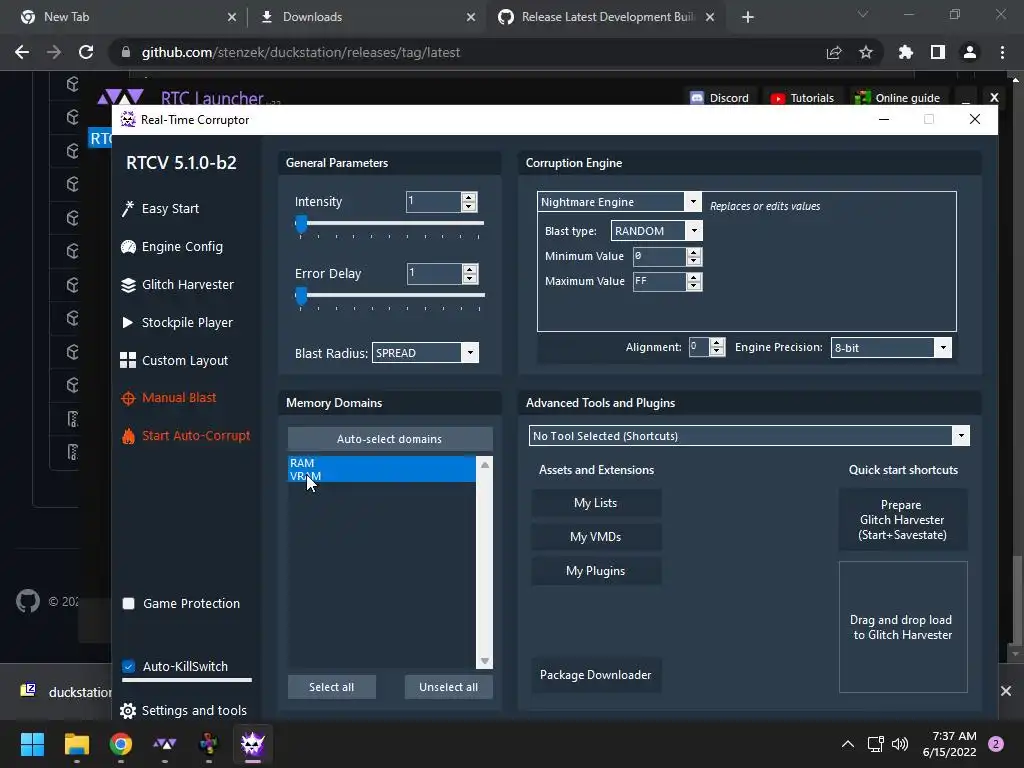The width and height of the screenshot is (1024, 768).
Task: Open the Discord link in RTC Launcher
Action: pos(720,98)
